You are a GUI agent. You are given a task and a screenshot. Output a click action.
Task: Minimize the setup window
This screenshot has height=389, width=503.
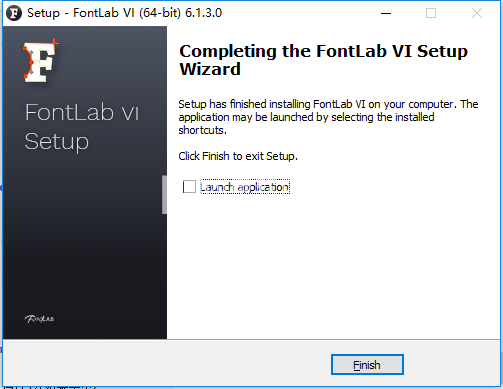386,13
